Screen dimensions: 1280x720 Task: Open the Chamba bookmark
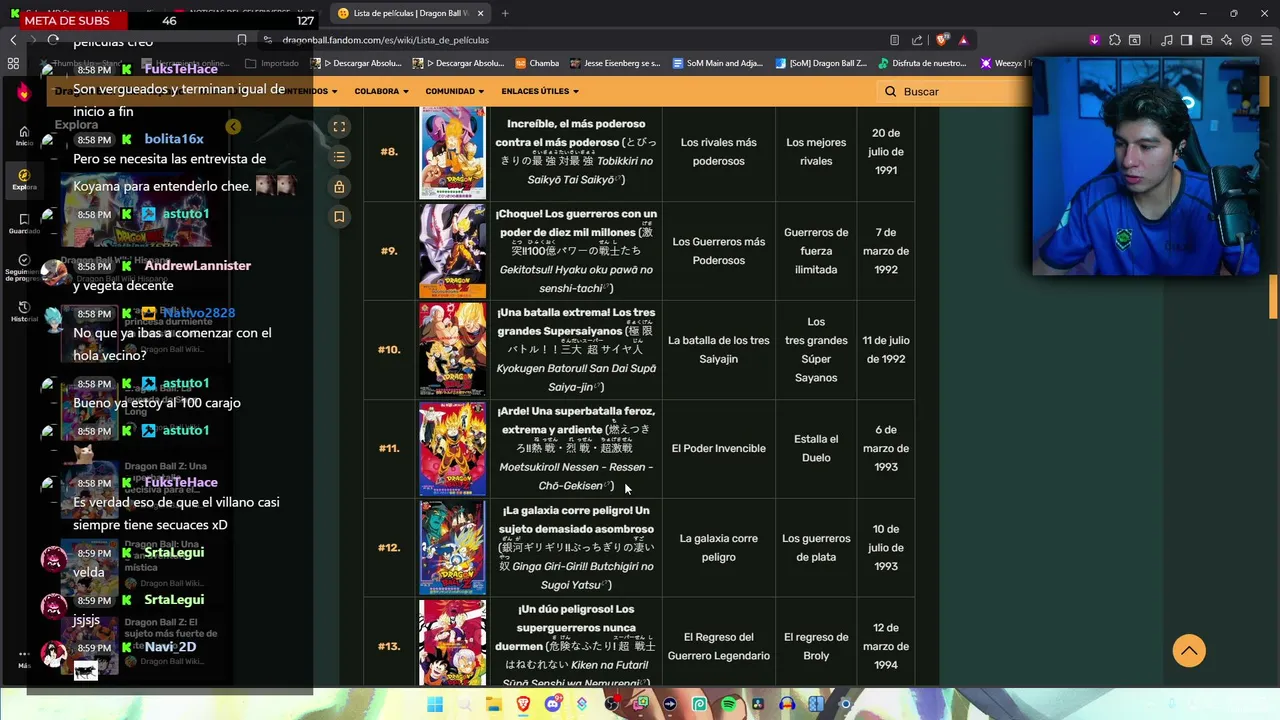537,63
